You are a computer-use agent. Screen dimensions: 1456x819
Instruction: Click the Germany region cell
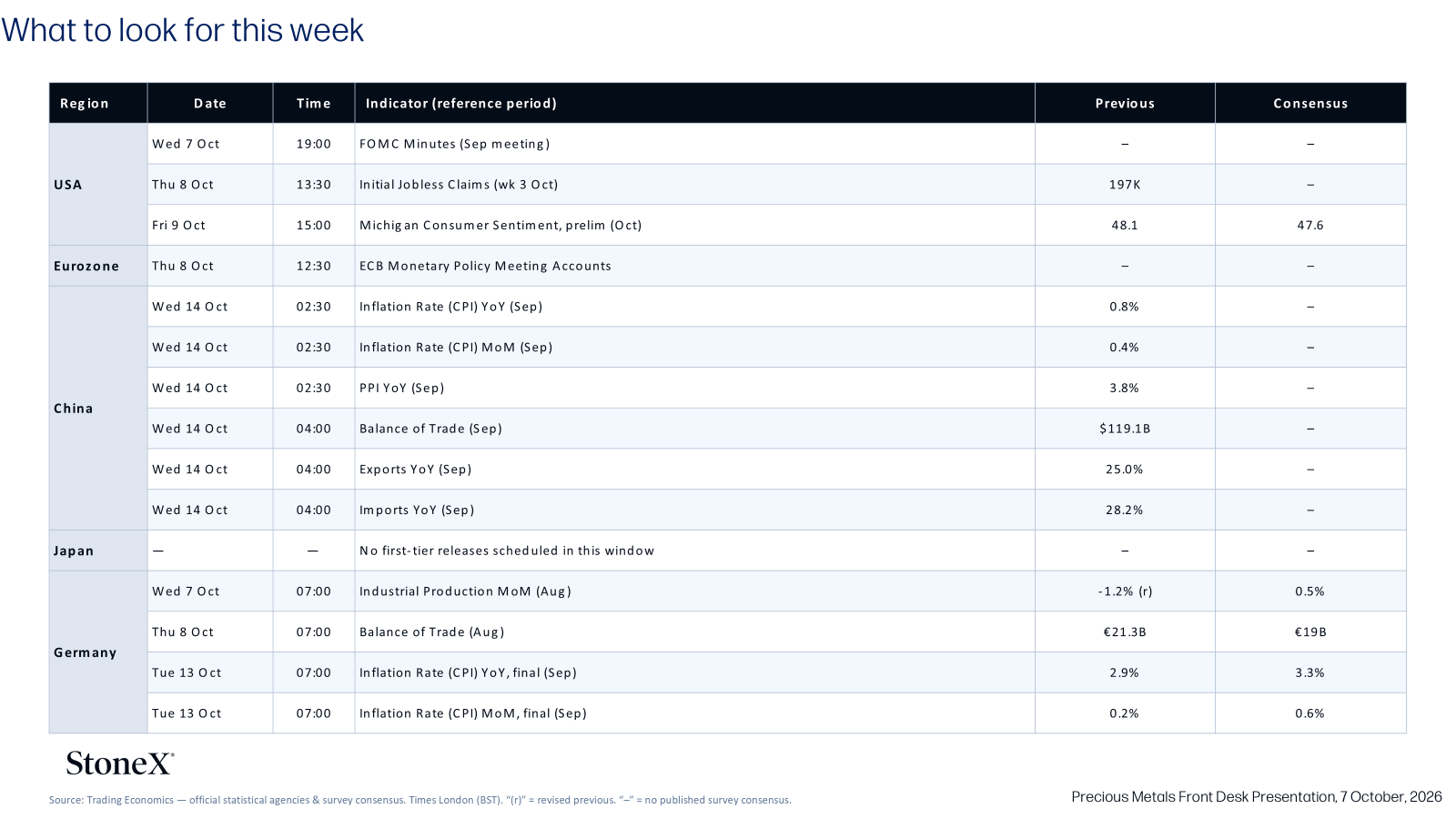[98, 652]
